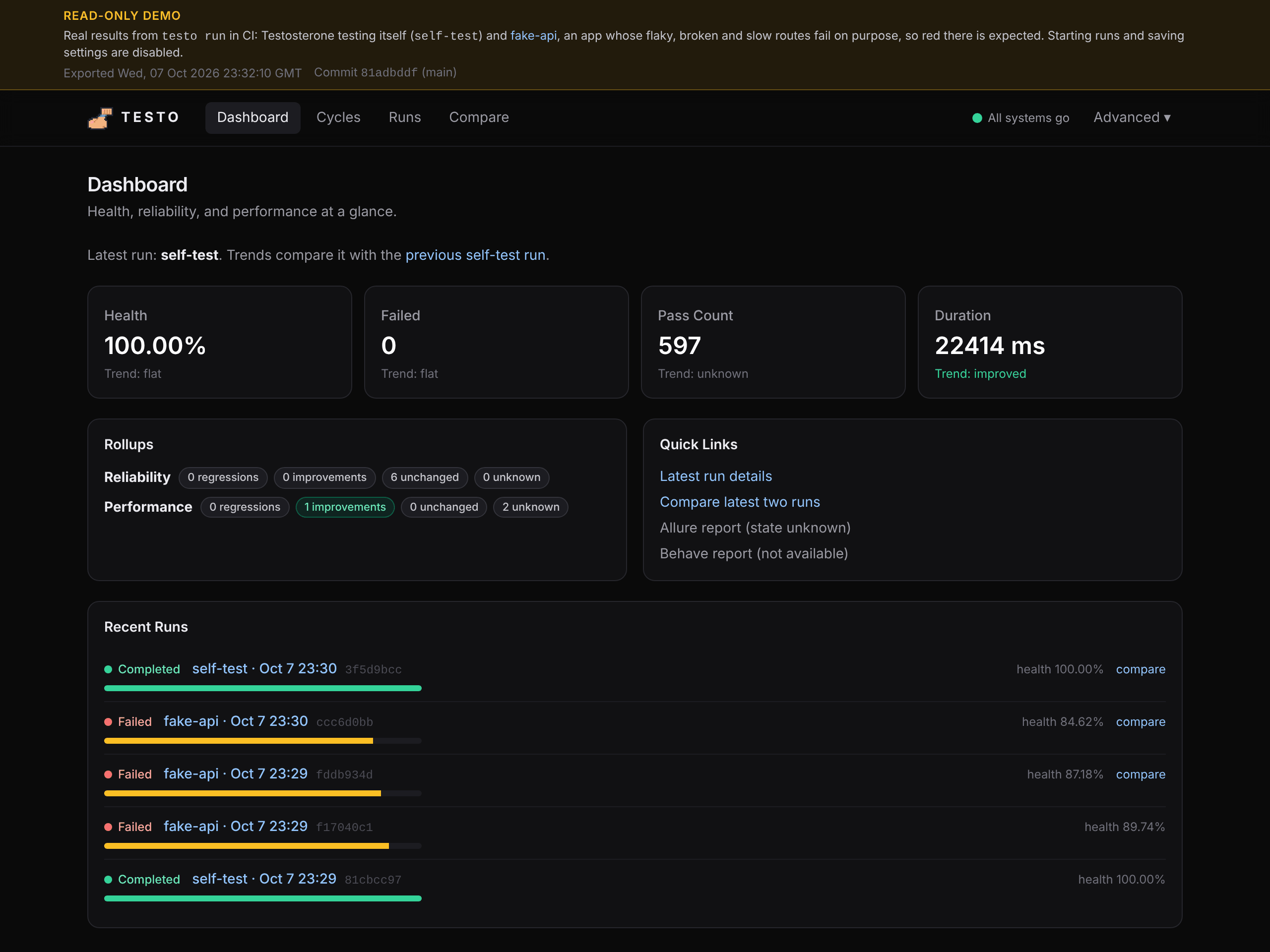Click the Reliability 0 improvements pill
The image size is (1270, 952).
pos(324,477)
